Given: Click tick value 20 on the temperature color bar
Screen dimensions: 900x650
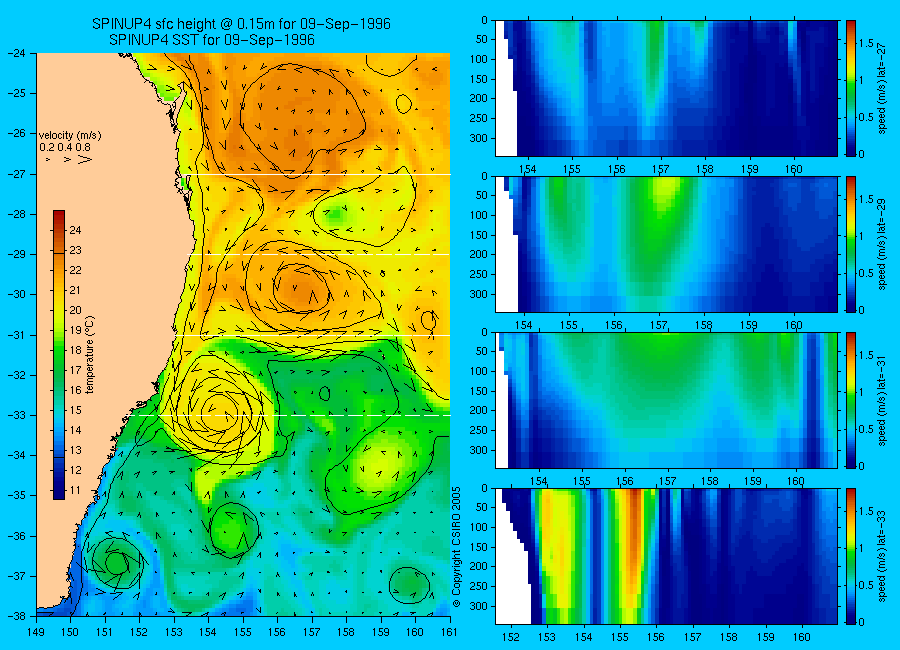Looking at the screenshot, I should point(75,310).
